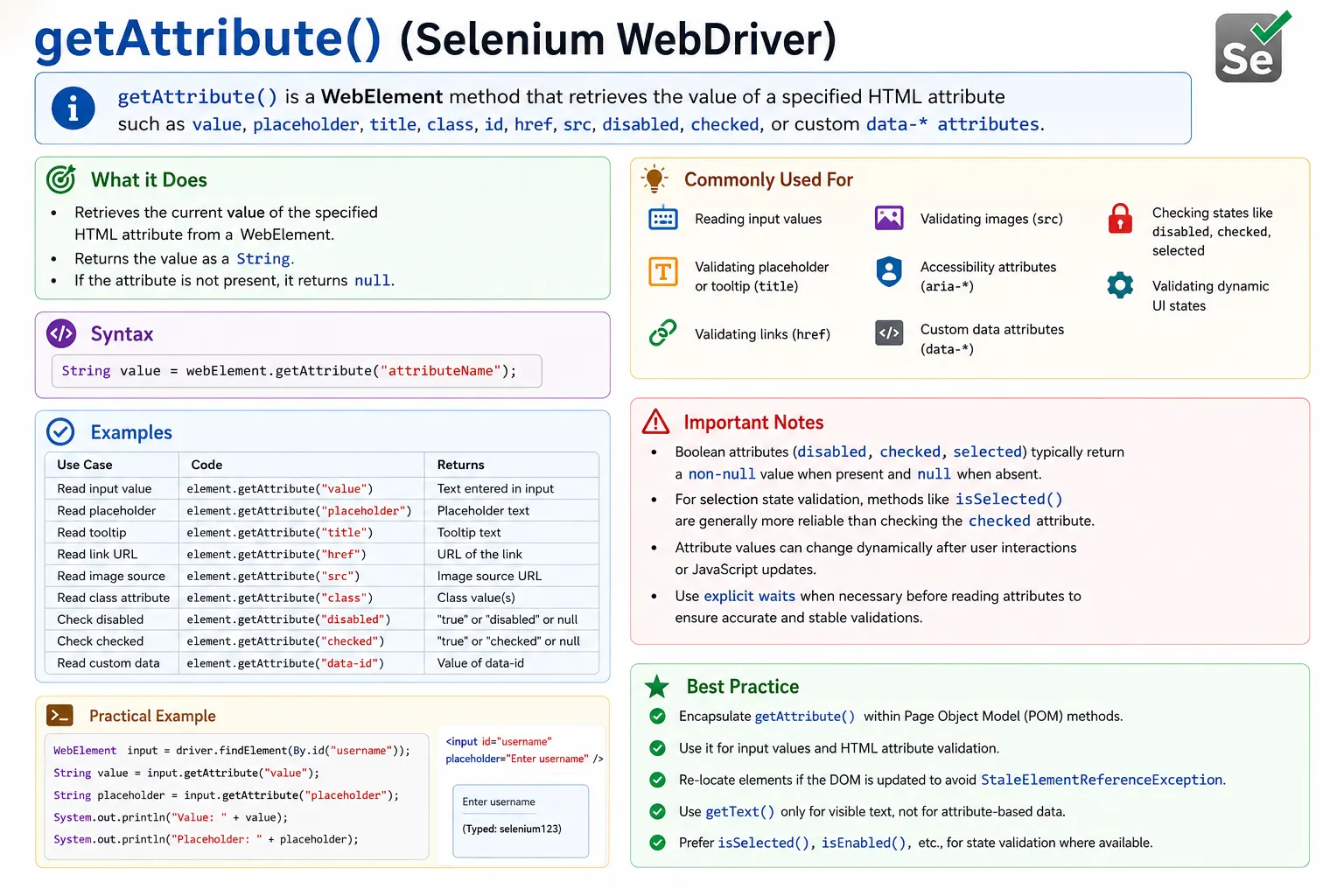Select the gear icon for Validating dynamic UI states
Image resolution: width=1344 pixels, height=896 pixels.
point(1120,285)
